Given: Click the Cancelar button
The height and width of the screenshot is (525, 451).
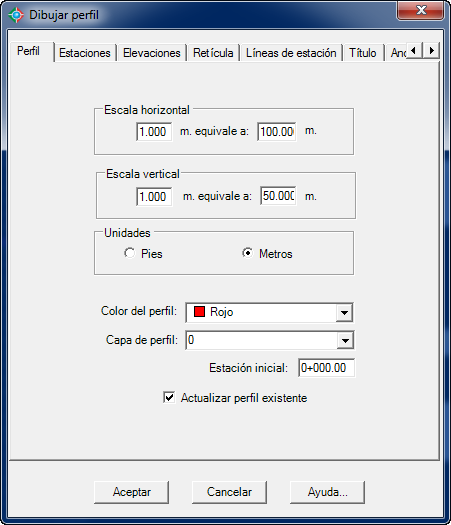Looking at the screenshot, I should [229, 492].
